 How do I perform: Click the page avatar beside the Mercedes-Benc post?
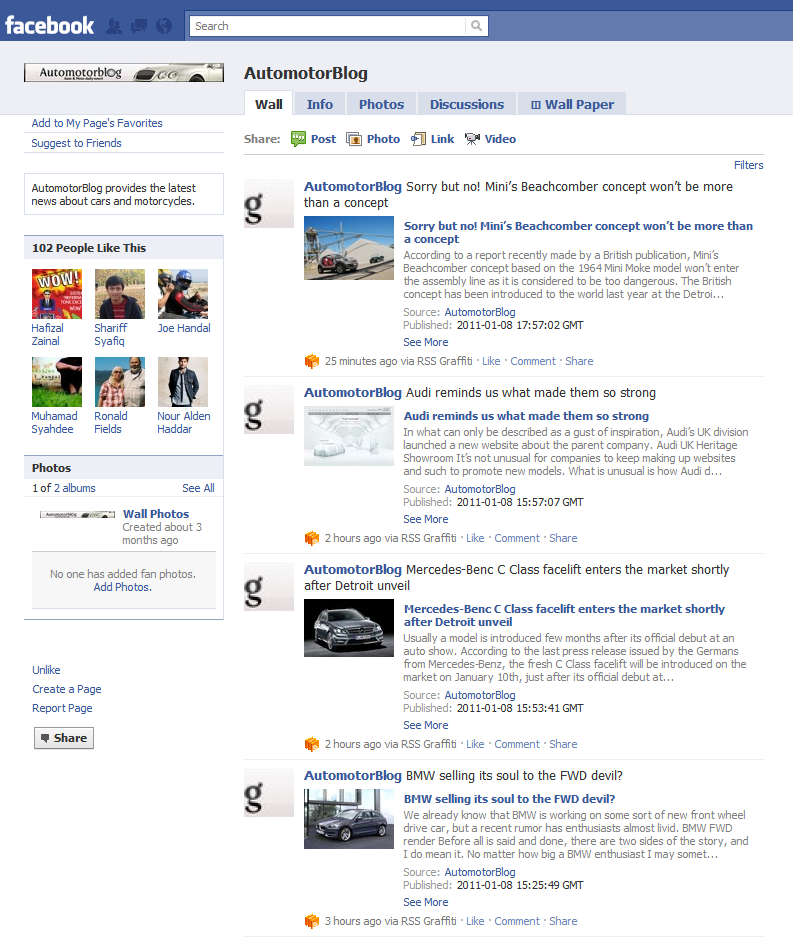click(x=269, y=586)
